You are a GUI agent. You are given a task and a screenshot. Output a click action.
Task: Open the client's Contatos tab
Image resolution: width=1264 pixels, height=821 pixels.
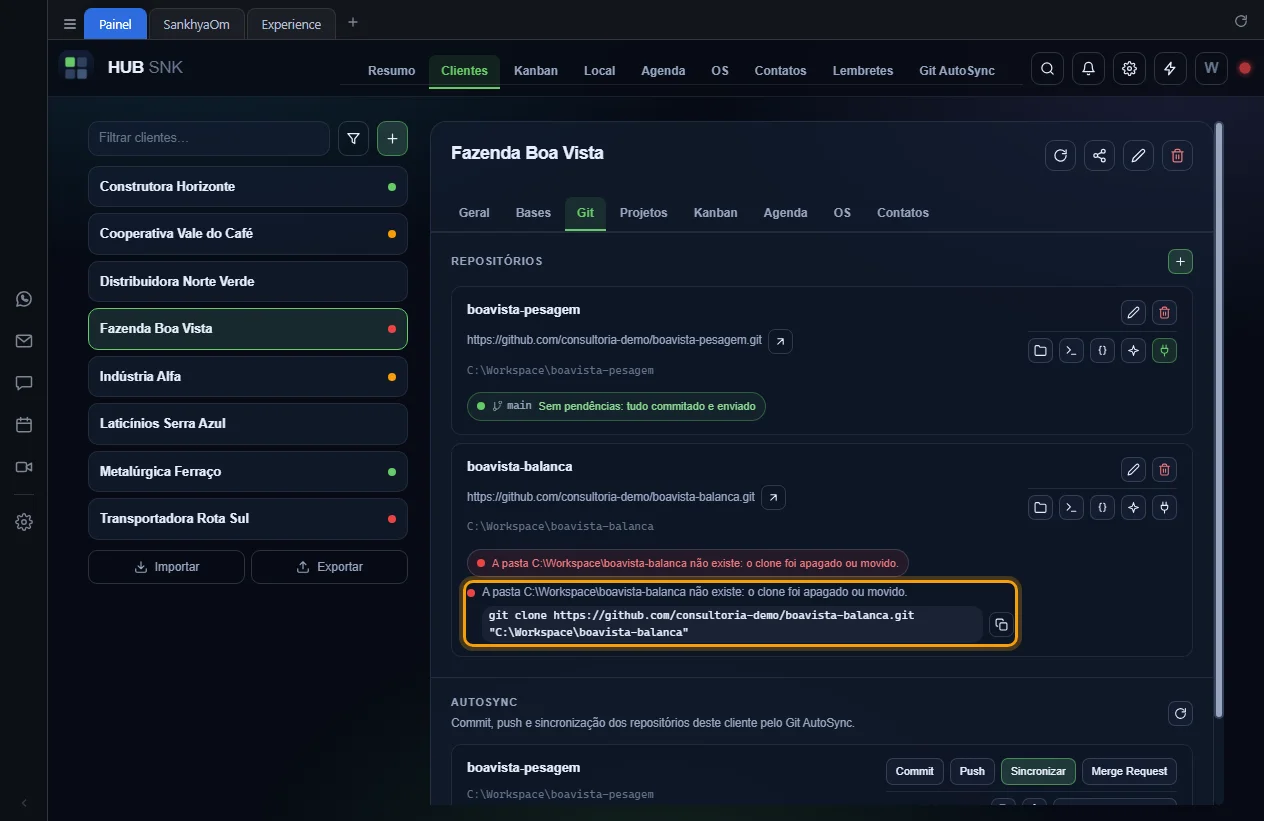point(903,213)
